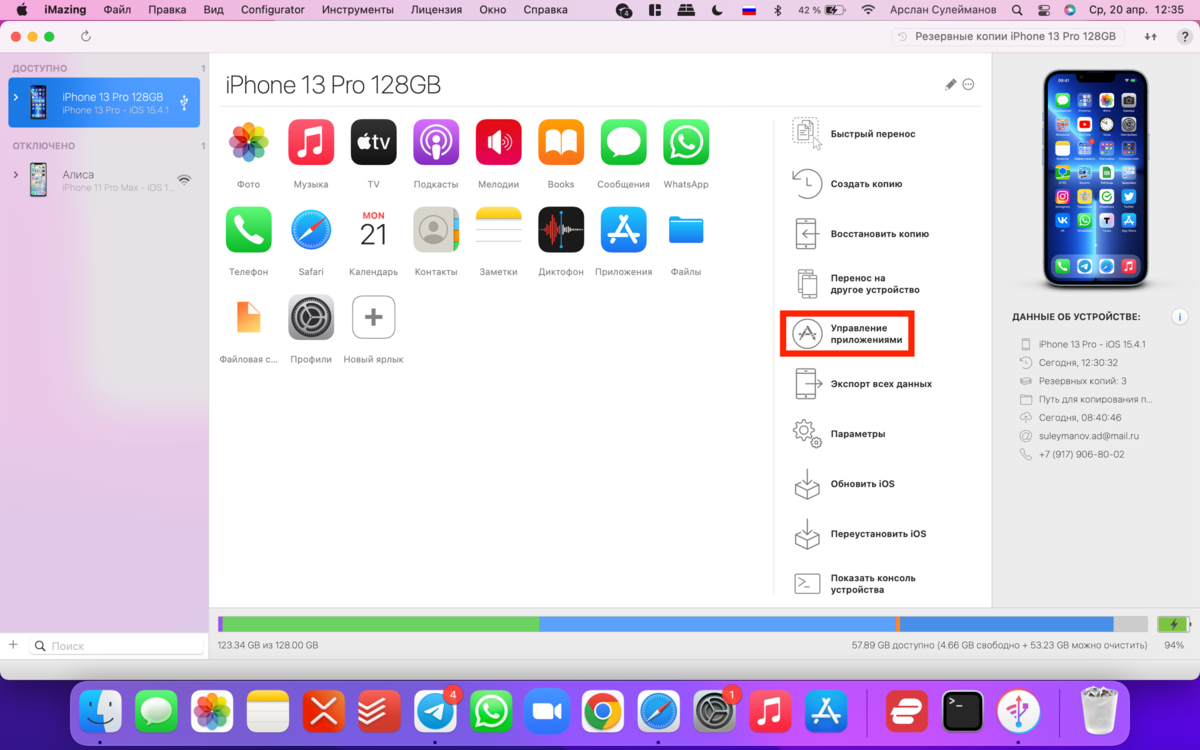This screenshot has height=750, width=1200.
Task: Open the WhatsApp icon in the grid
Action: coord(686,142)
